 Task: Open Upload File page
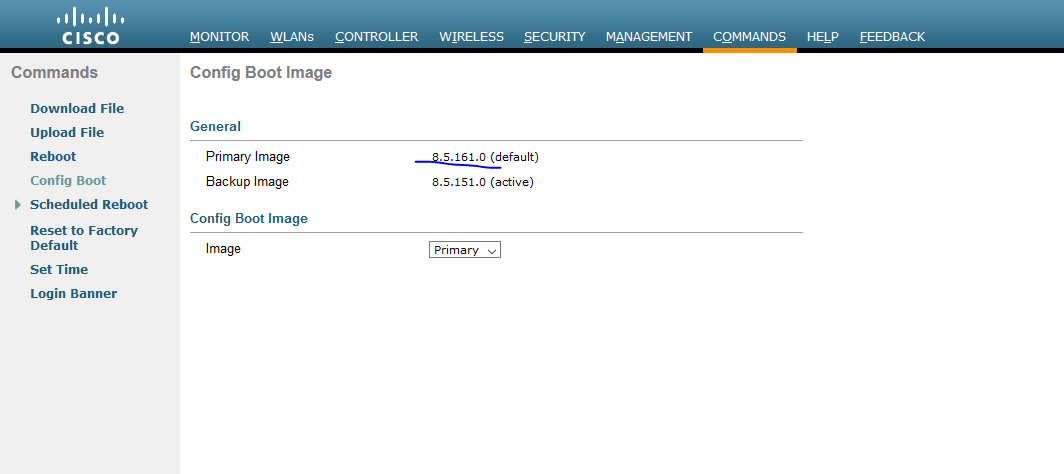click(x=67, y=132)
